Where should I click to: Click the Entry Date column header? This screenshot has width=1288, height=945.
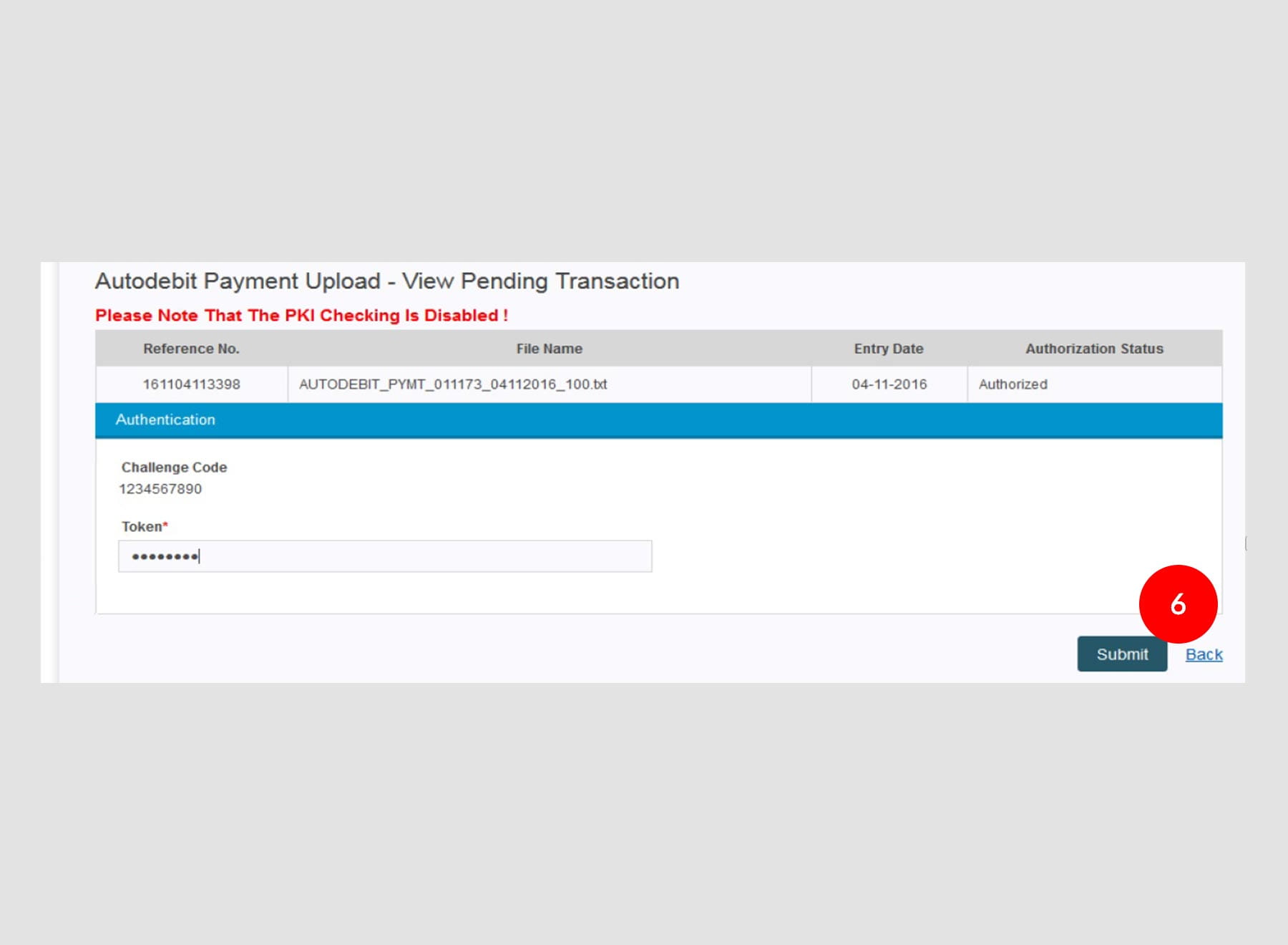coord(888,349)
